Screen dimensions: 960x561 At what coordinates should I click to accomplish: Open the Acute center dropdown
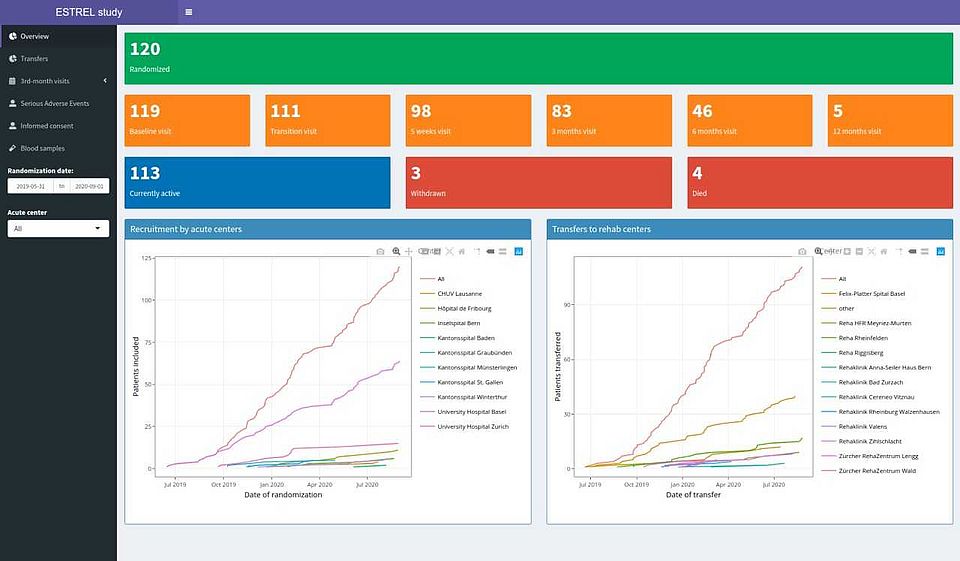pos(57,229)
